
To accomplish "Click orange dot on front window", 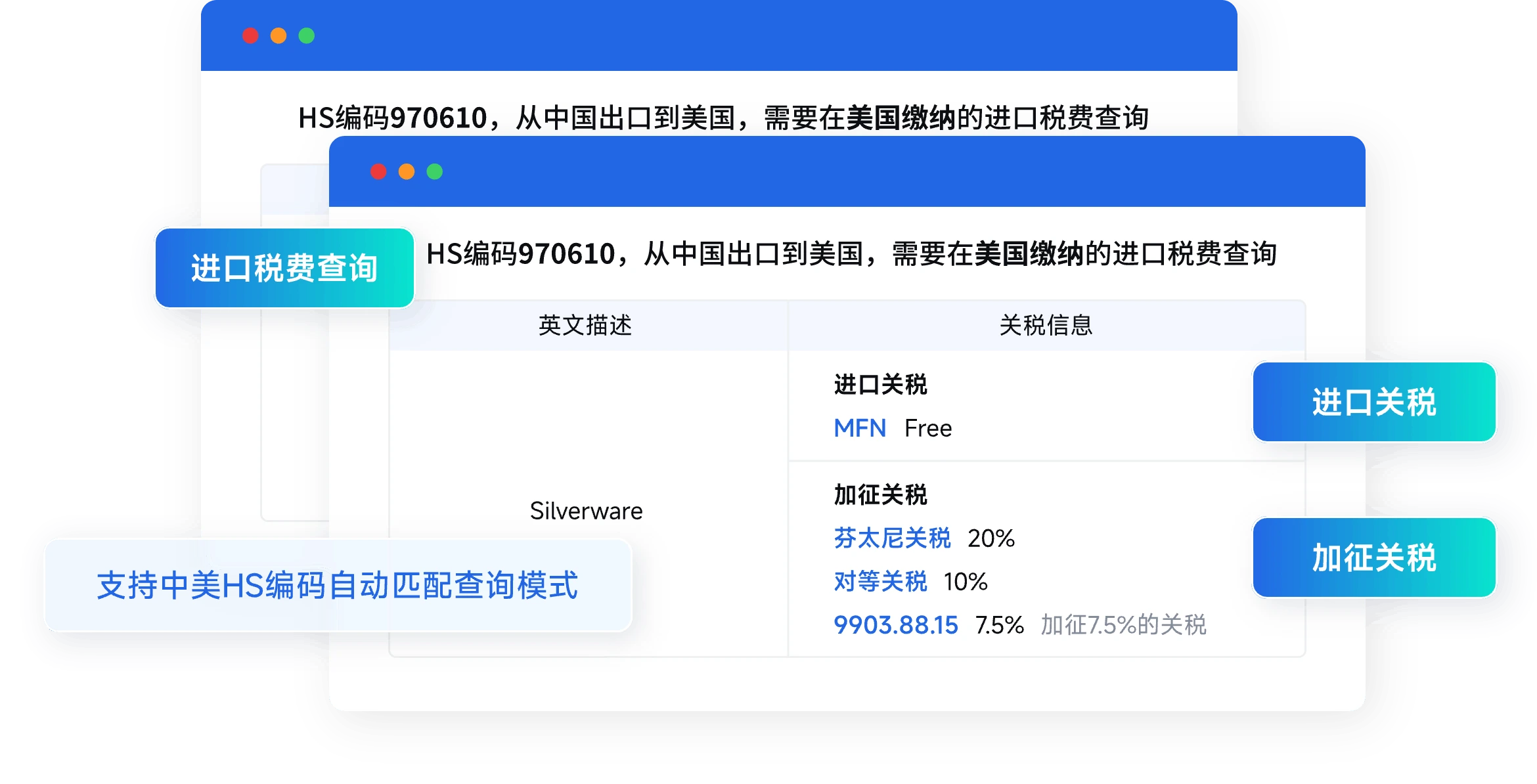I will point(407,171).
